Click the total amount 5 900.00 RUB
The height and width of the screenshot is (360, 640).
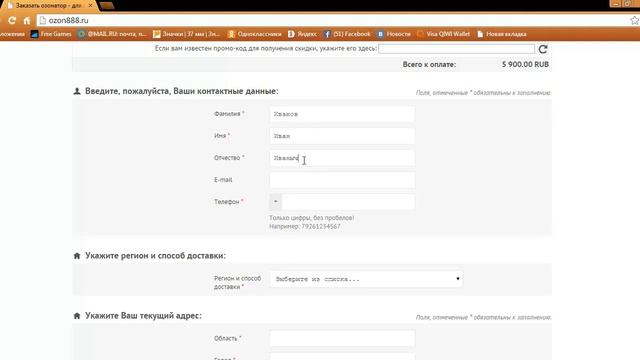coord(525,64)
